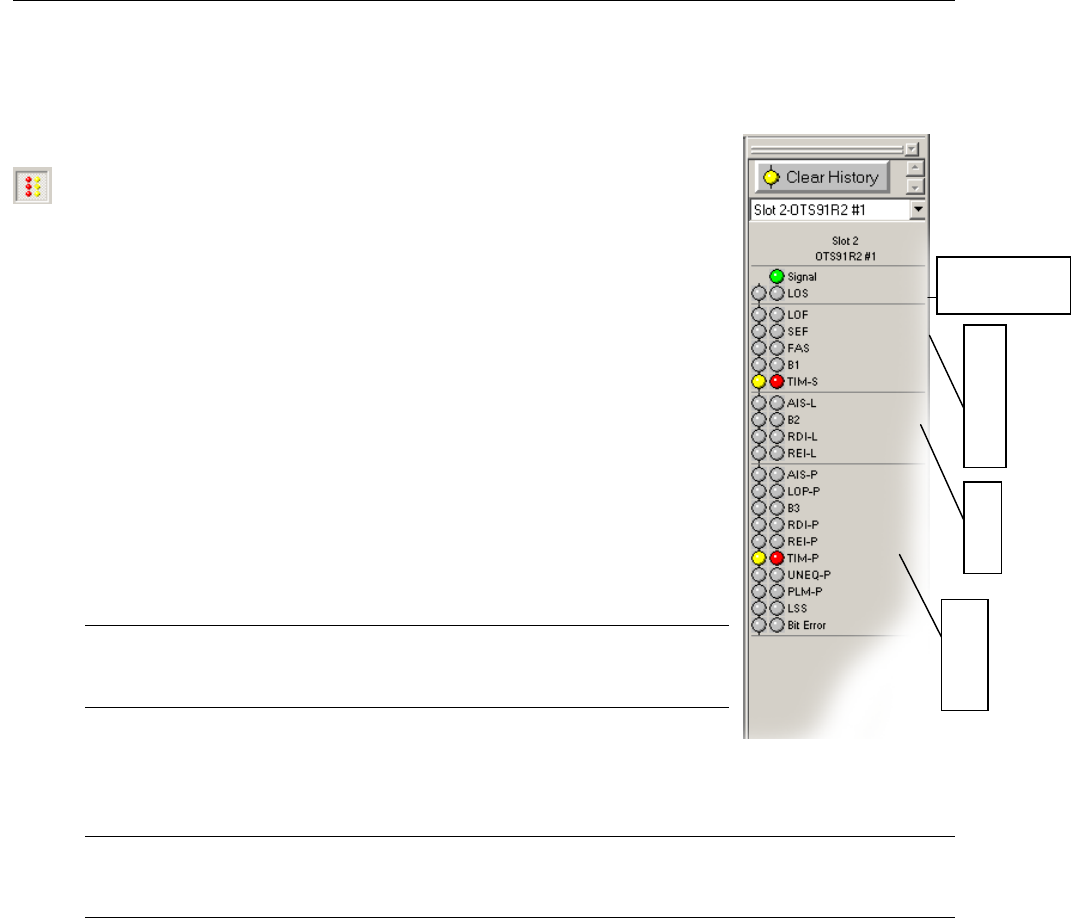This screenshot has width=1071, height=918.
Task: Select the TIM-P alarm label
Action: (803, 558)
